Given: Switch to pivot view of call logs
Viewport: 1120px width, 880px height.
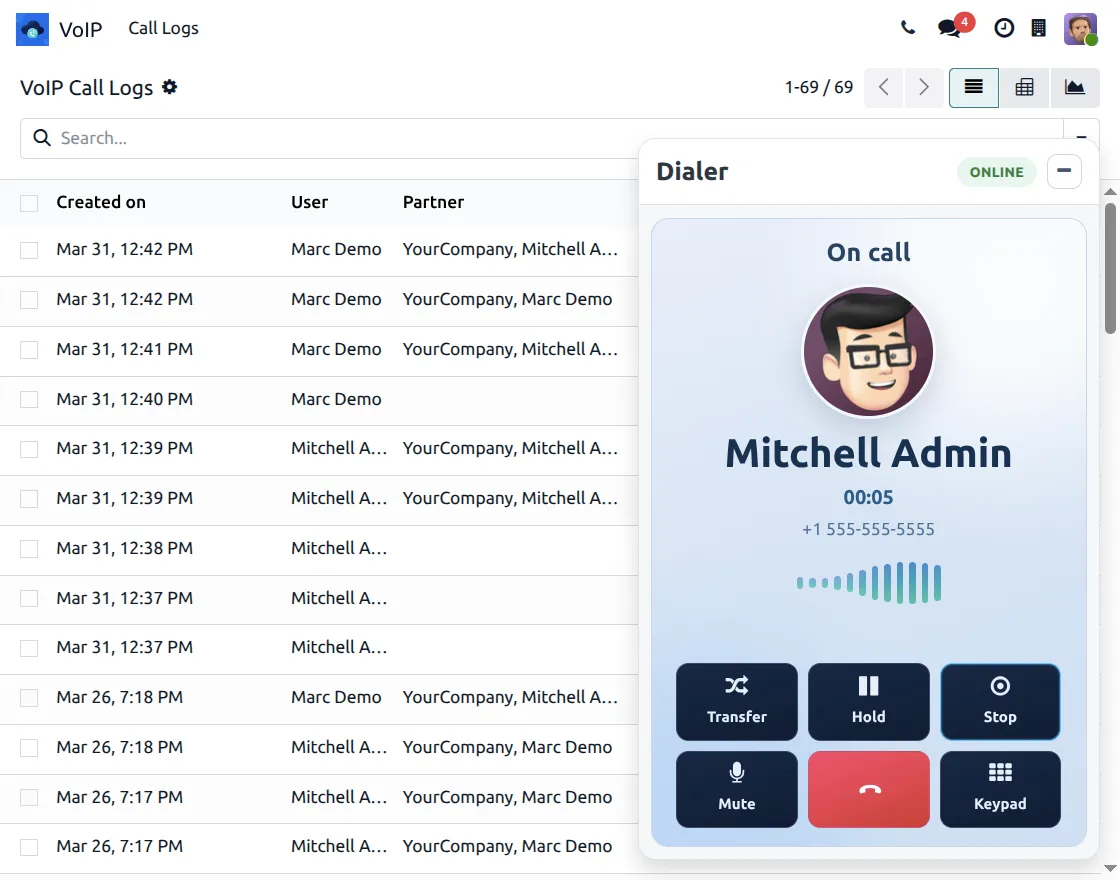Looking at the screenshot, I should 1024,87.
